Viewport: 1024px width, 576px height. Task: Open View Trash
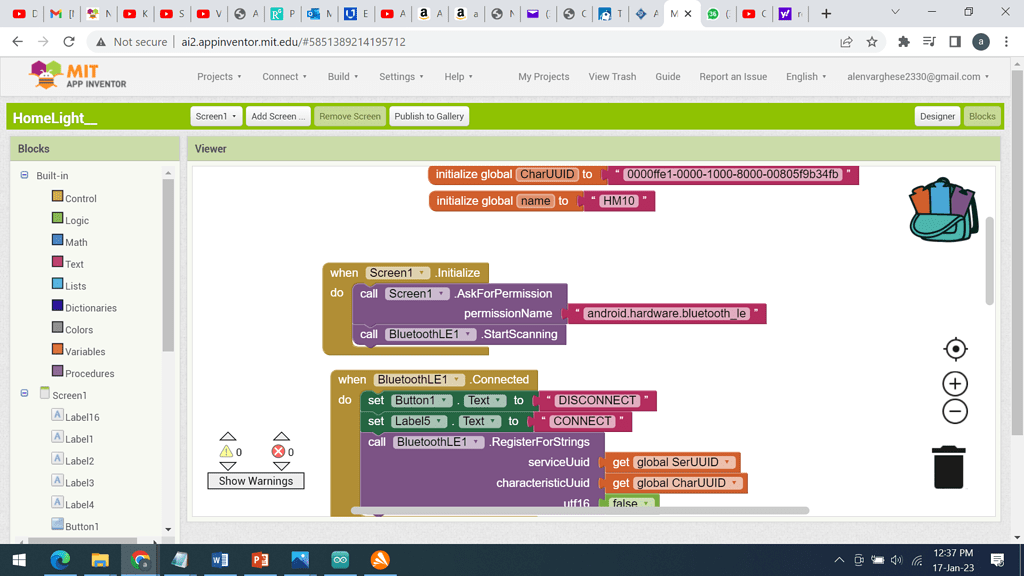coord(612,76)
